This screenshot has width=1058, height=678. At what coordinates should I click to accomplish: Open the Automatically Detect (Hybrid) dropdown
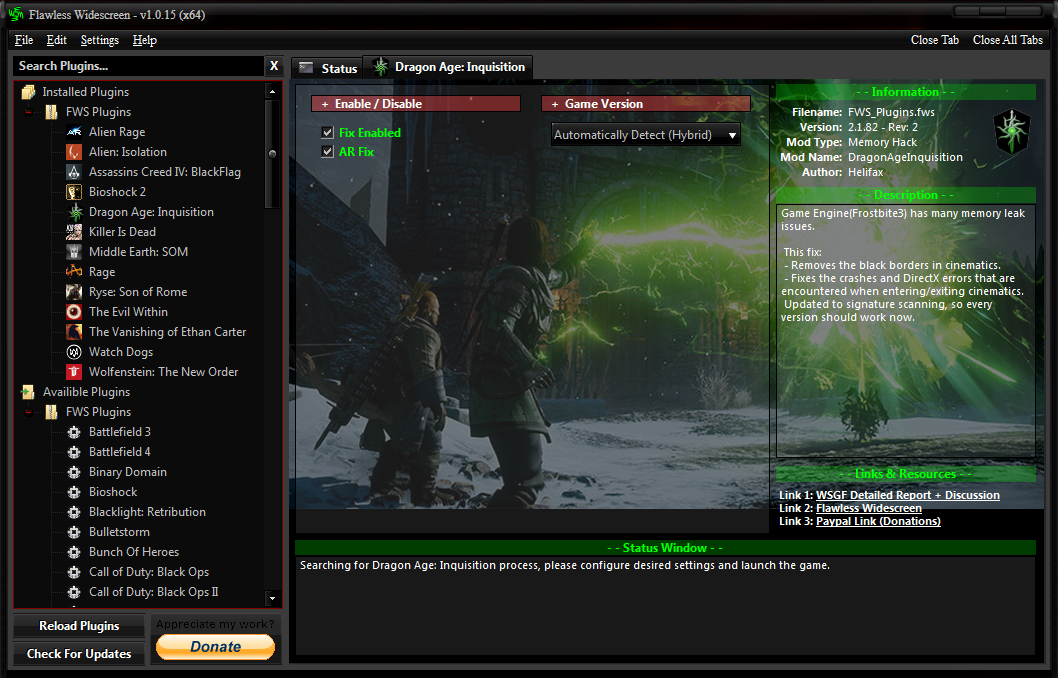click(x=646, y=135)
